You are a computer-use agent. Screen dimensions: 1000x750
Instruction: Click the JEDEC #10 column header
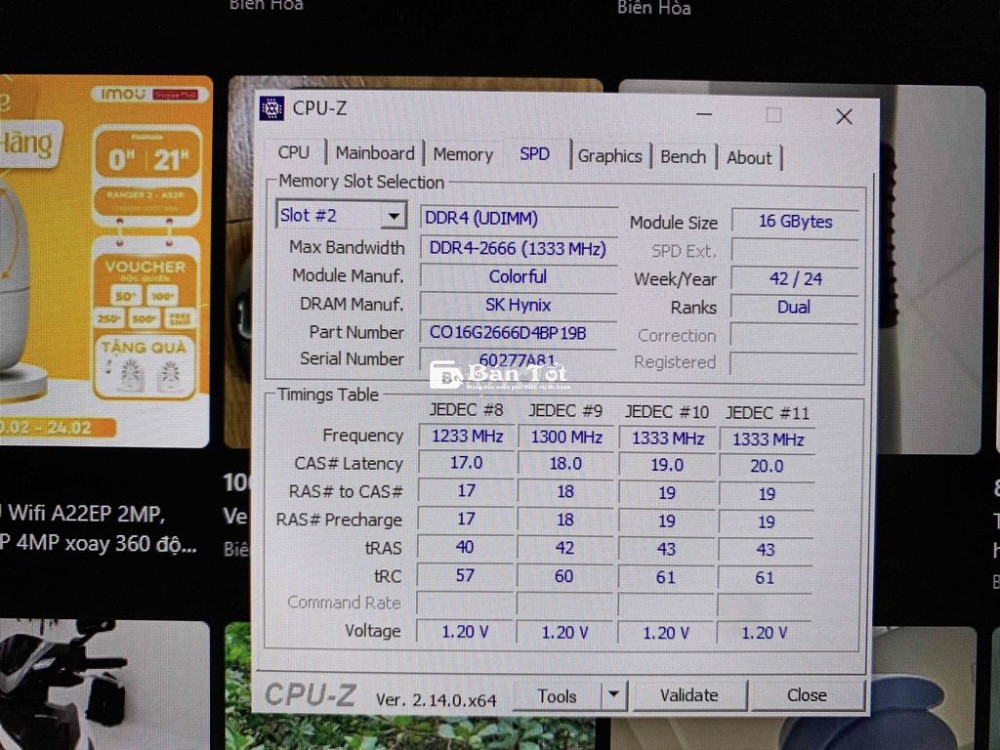coord(666,412)
